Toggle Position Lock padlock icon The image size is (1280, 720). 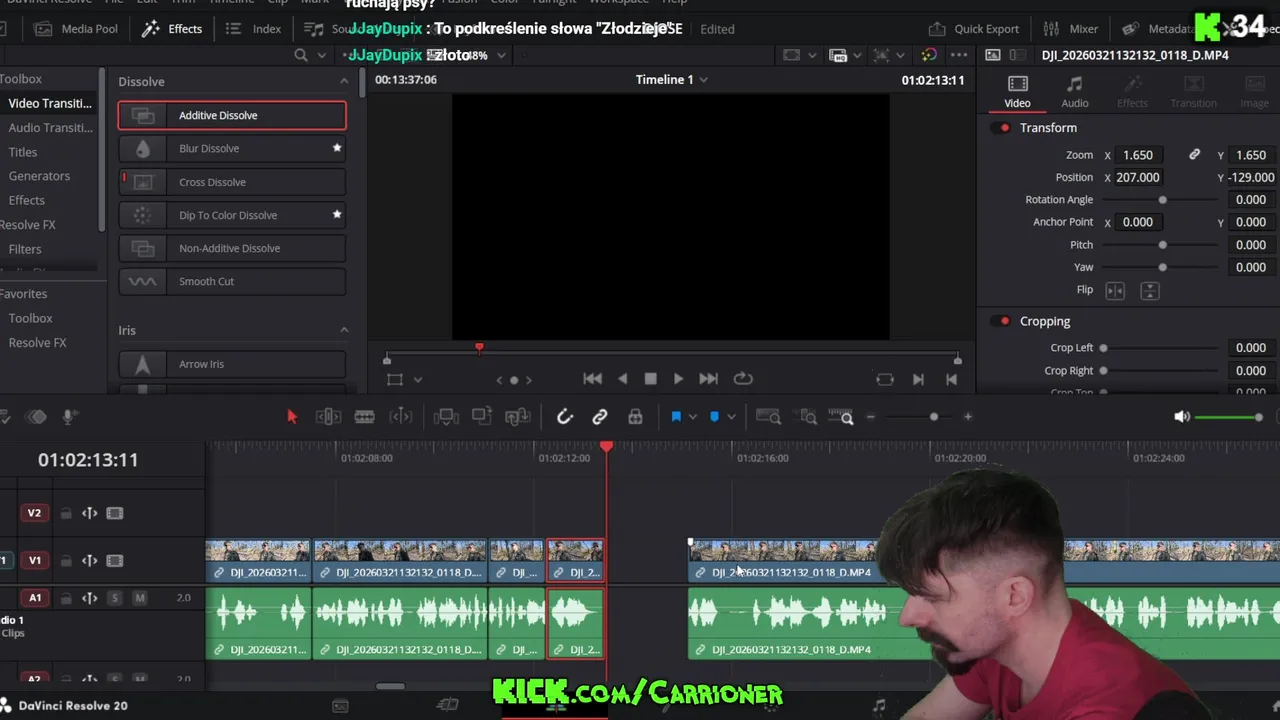point(635,417)
